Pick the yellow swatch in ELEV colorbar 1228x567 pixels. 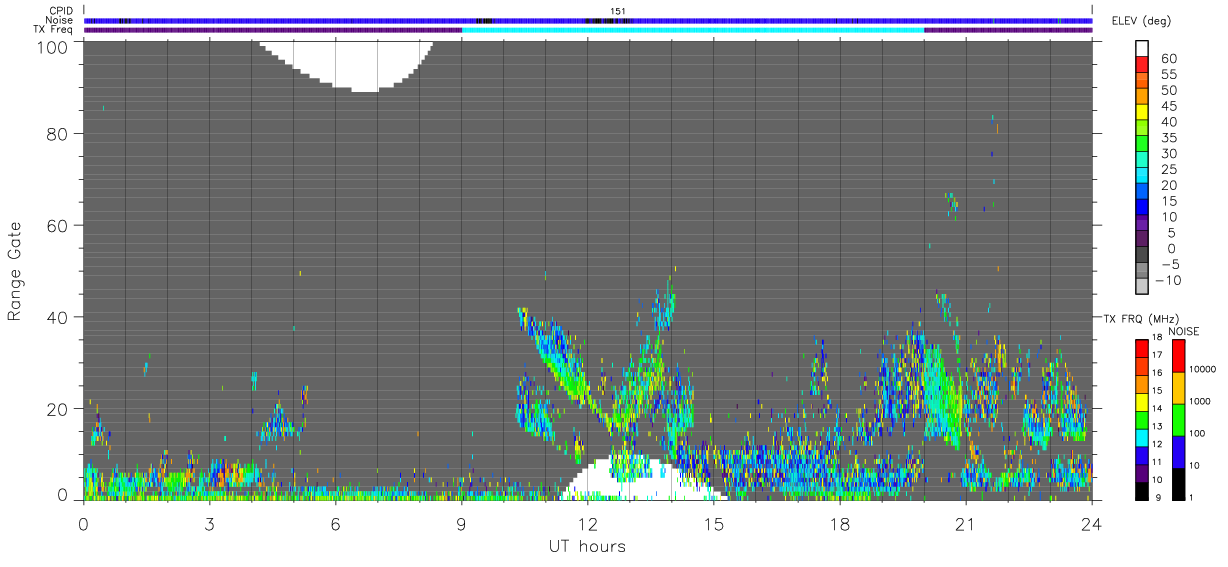[x=1143, y=112]
